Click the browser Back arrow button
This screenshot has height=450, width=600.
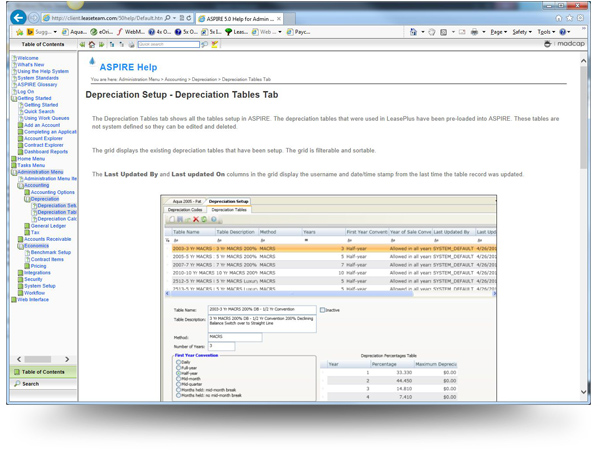click(18, 18)
